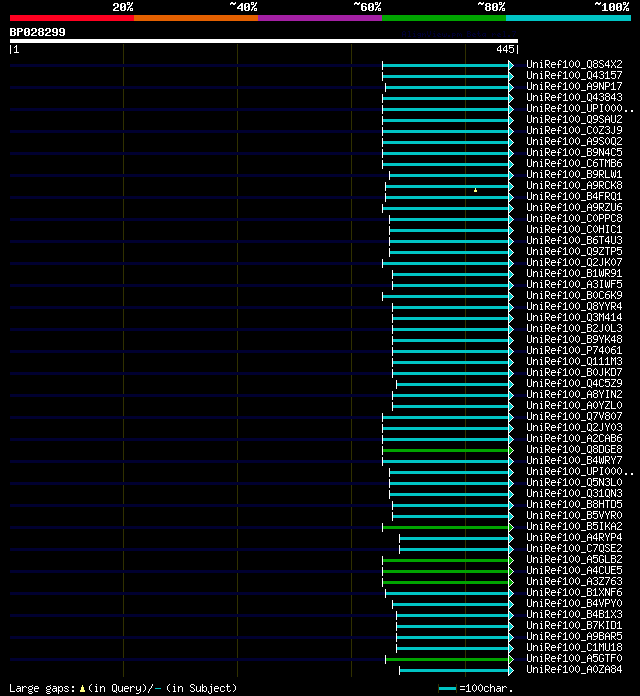Click the cyan alignment bar for Q8S4X2
This screenshot has height=696, width=640.
click(x=446, y=65)
